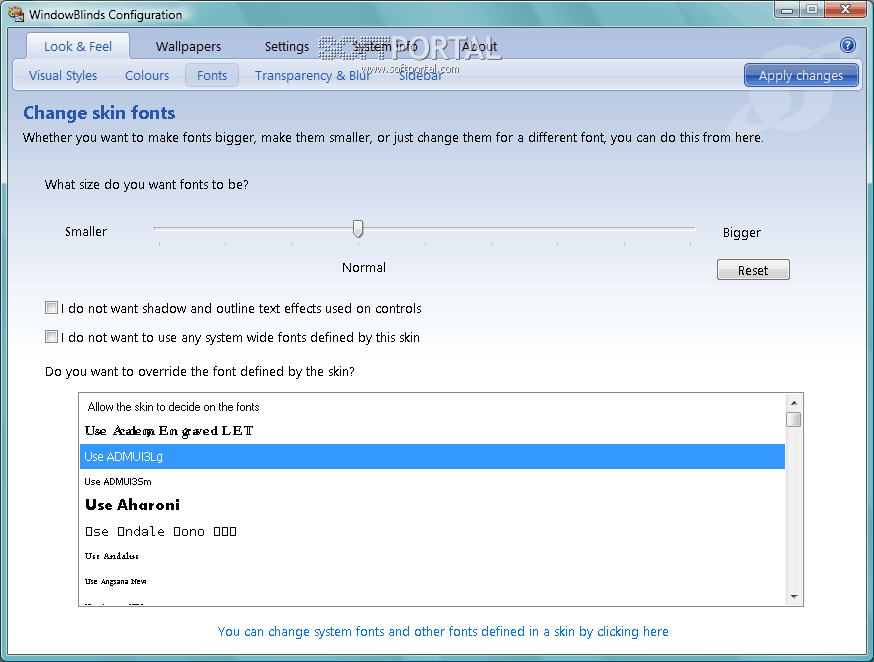Select the Use ADMUI3Sm font entry

coord(432,481)
